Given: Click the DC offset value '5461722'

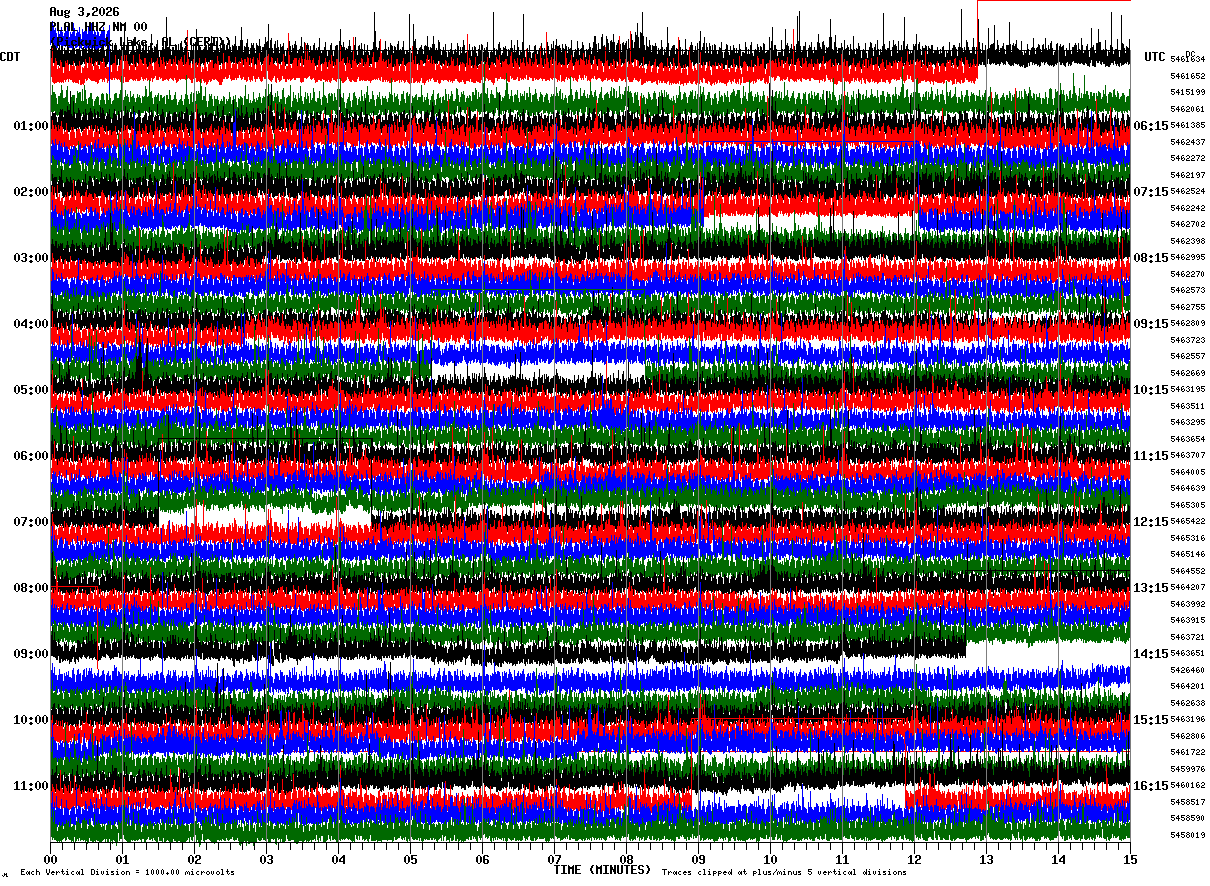Looking at the screenshot, I should point(1188,753).
